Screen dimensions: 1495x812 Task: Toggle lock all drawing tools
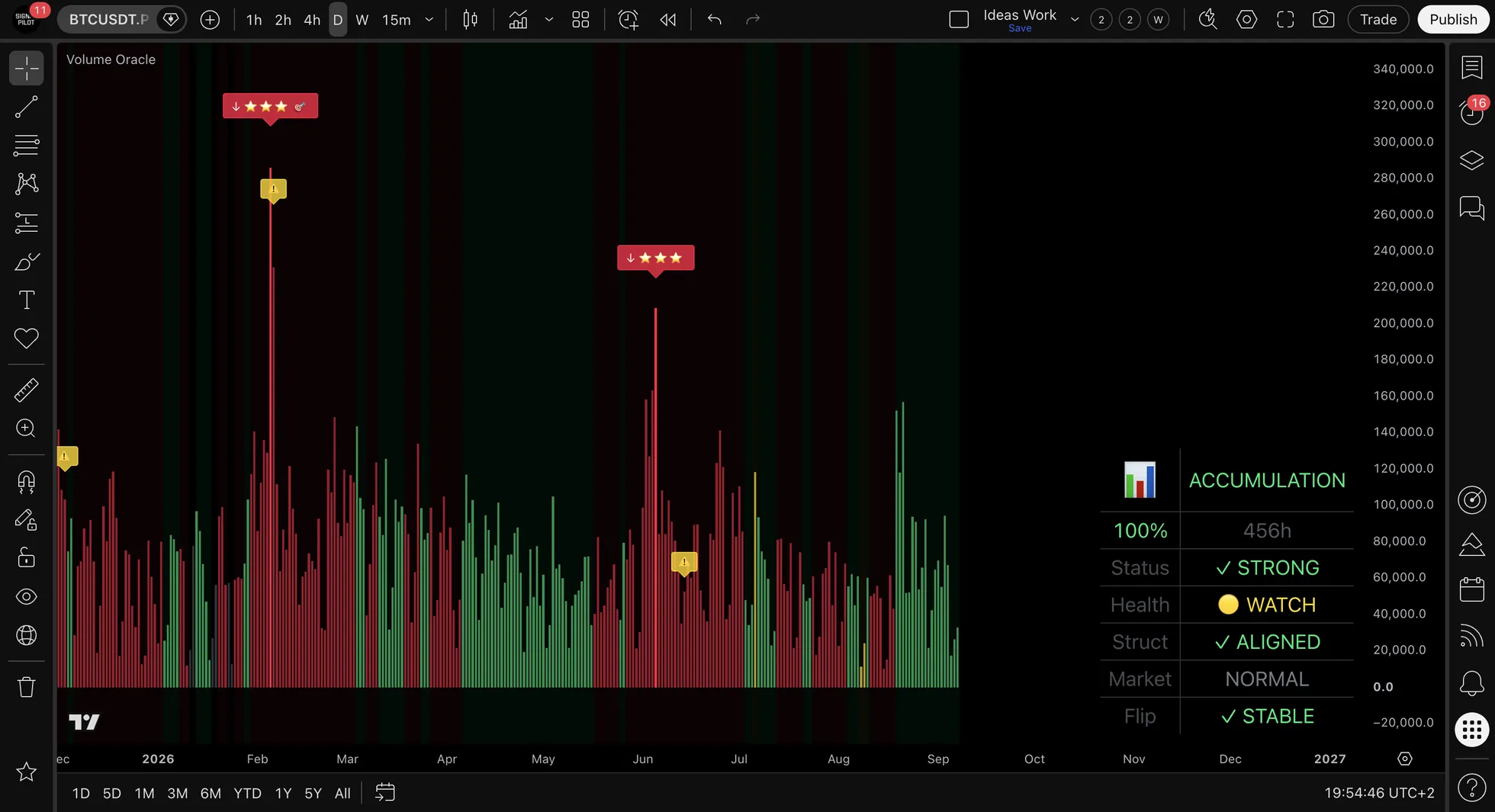[27, 558]
